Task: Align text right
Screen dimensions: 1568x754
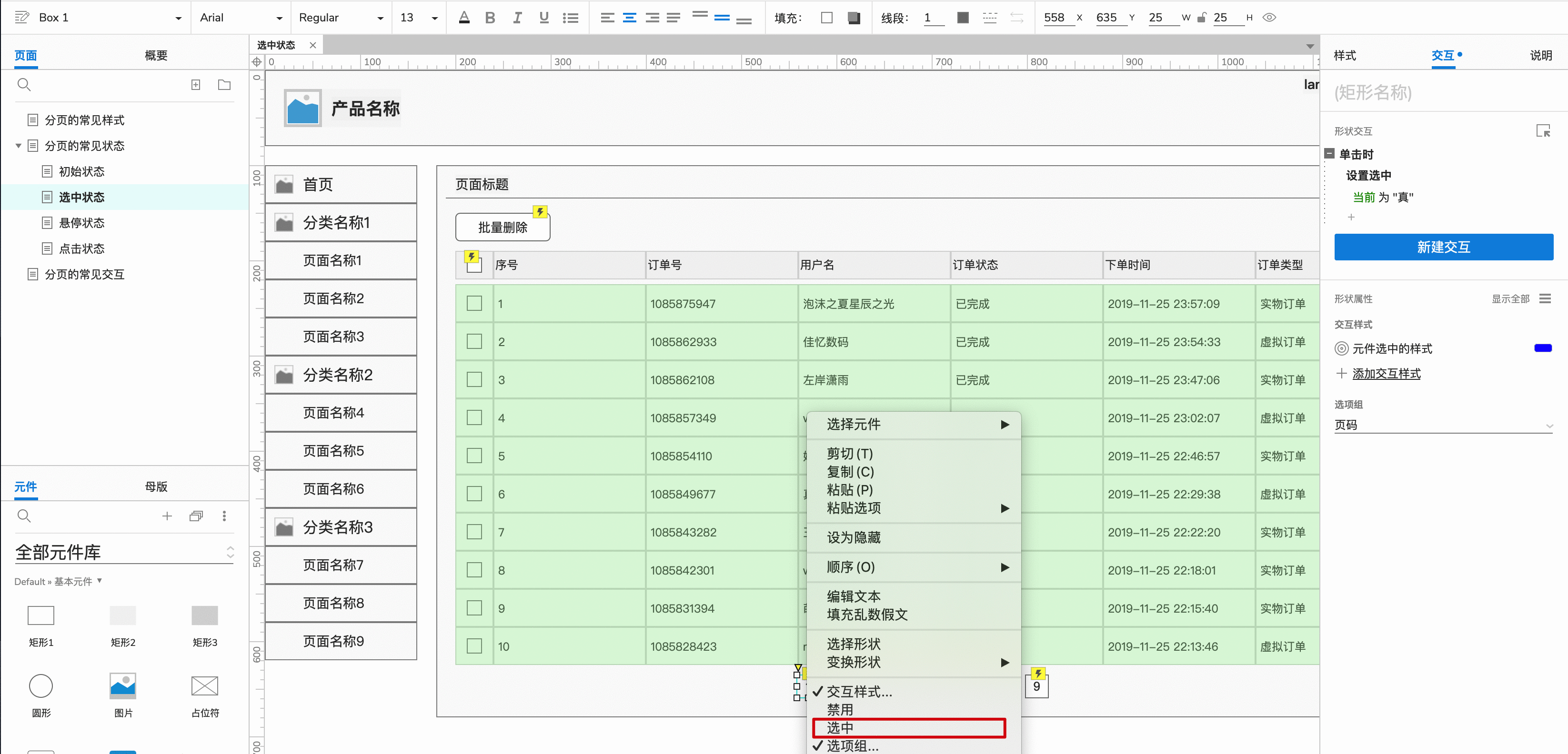Action: (x=652, y=18)
